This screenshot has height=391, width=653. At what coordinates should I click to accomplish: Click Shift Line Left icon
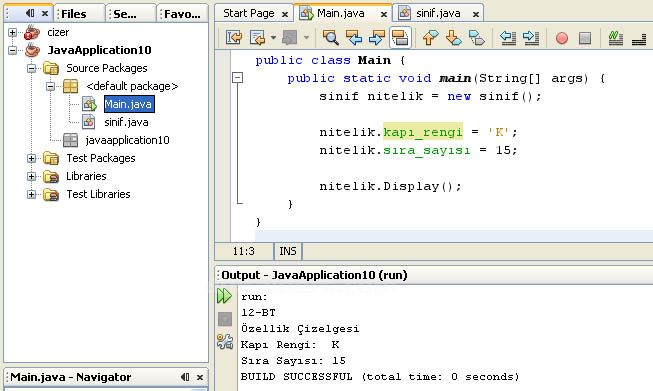[508, 38]
